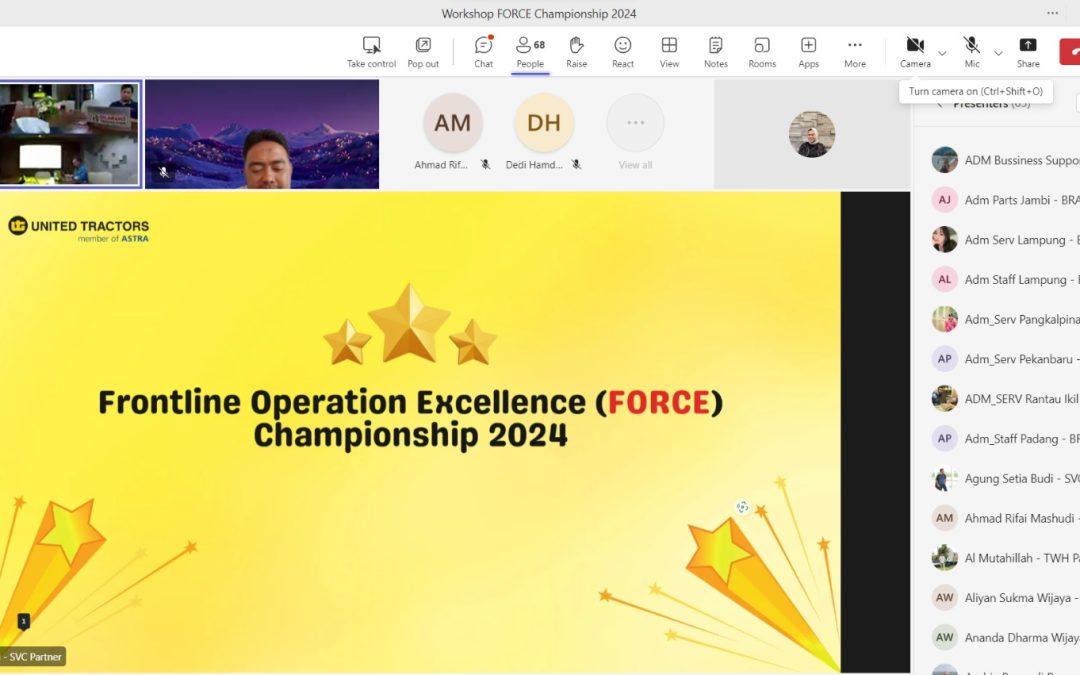Screen dimensions: 1080x675
Task: Open the title bar ellipsis menu
Action: (x=1052, y=13)
